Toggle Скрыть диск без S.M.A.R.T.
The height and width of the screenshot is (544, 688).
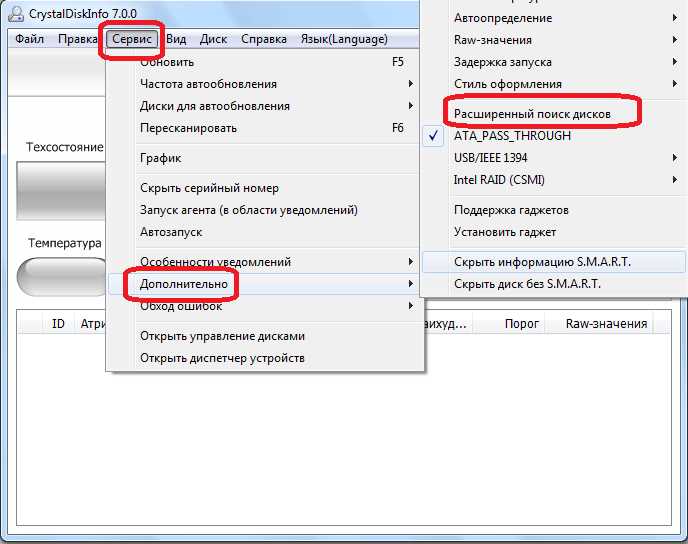554,284
